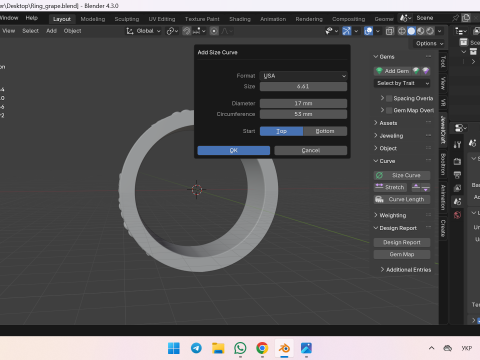Click the Gem Map button
The width and height of the screenshot is (480, 360).
point(402,254)
